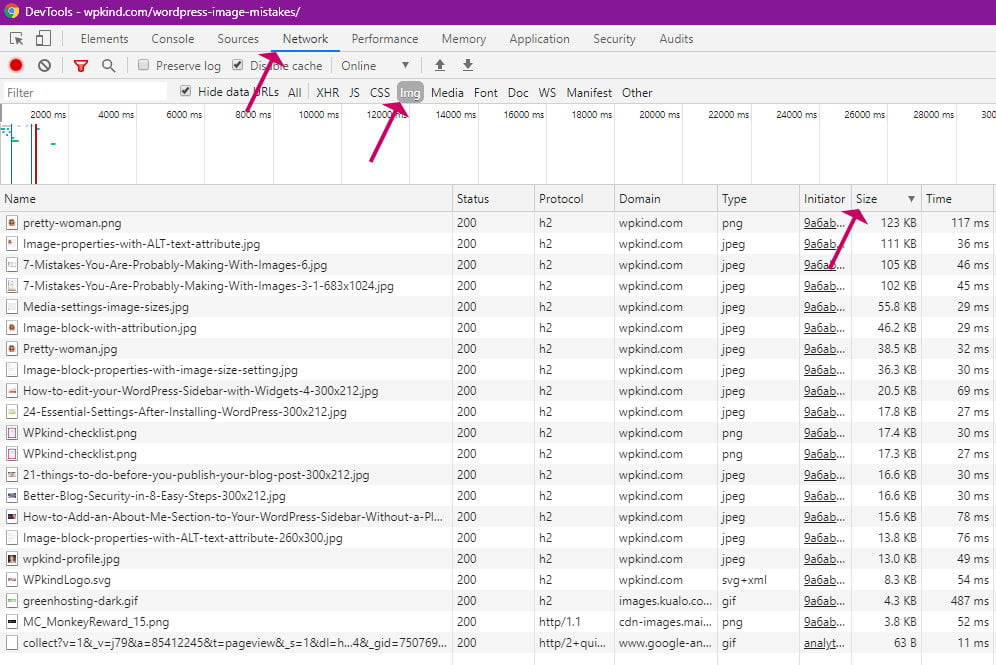Click the Media-settings-image-sizes.jpg file icon

click(11, 307)
